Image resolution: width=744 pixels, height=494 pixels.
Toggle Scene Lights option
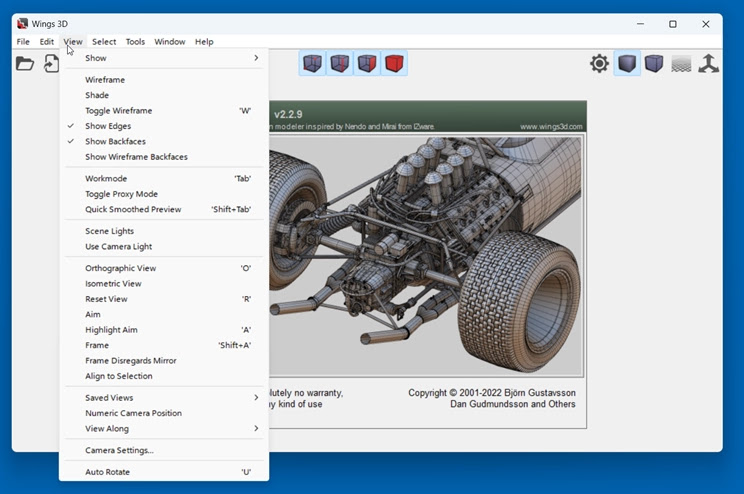pos(164,231)
